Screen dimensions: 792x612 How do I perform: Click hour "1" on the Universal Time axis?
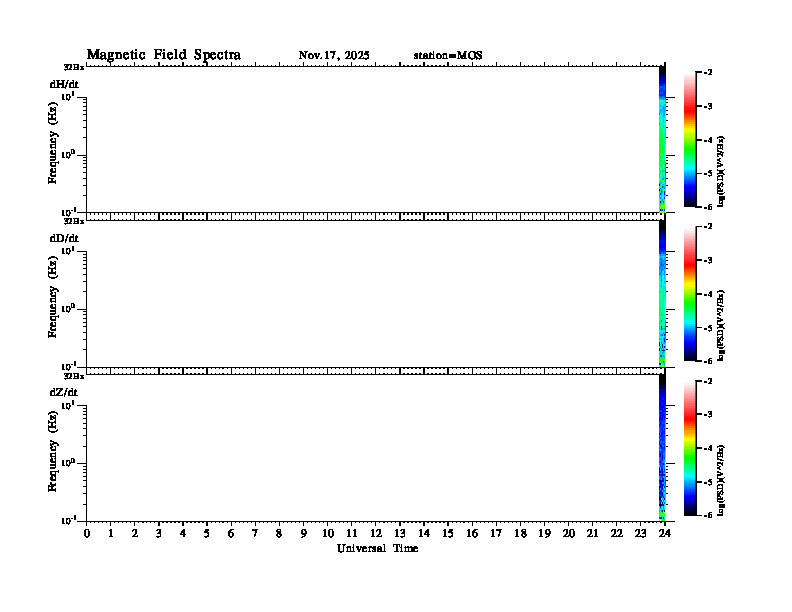coord(111,534)
